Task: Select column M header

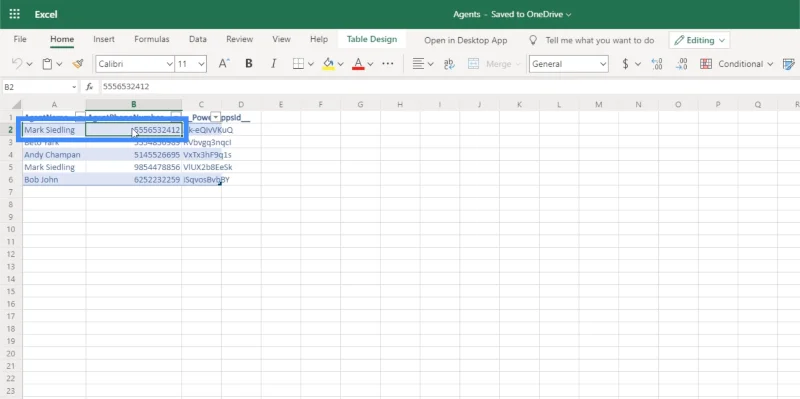Action: click(x=598, y=105)
